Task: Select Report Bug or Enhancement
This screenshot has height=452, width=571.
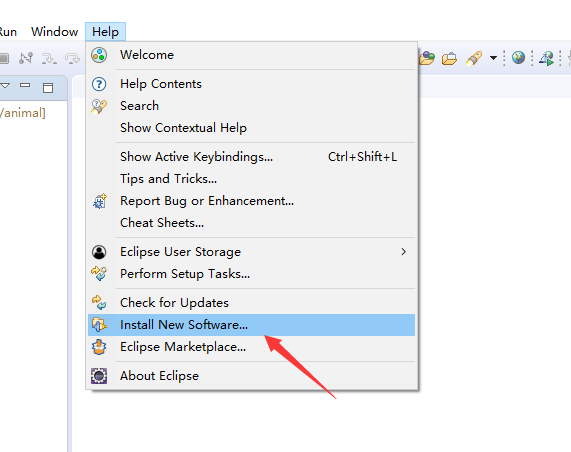Action: pos(251,201)
